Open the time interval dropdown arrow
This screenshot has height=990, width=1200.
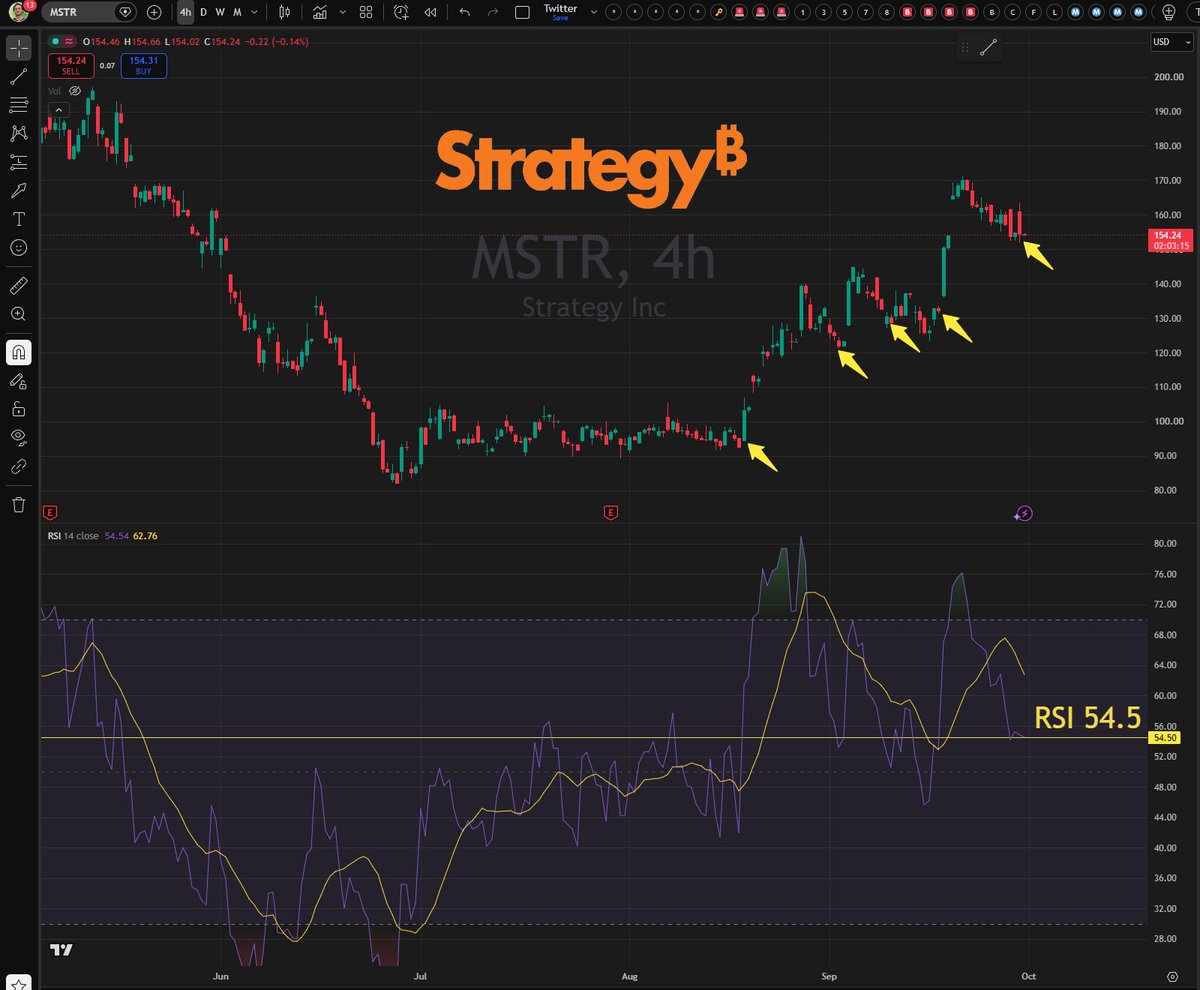(x=254, y=12)
